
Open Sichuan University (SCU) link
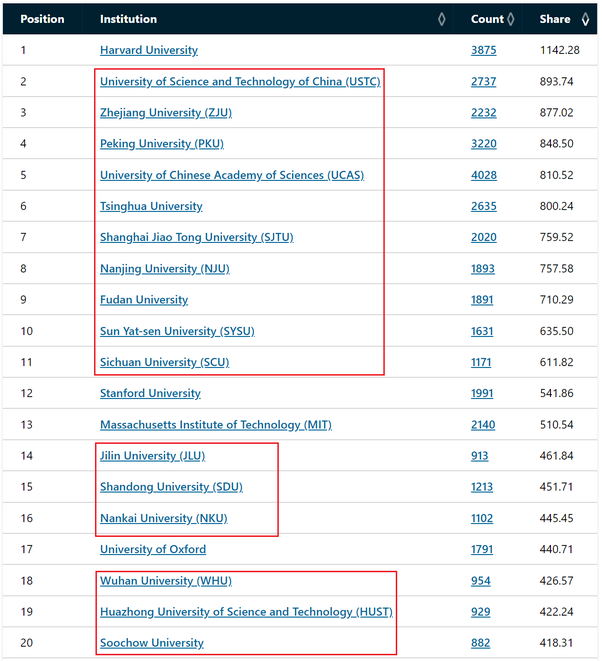pos(164,362)
